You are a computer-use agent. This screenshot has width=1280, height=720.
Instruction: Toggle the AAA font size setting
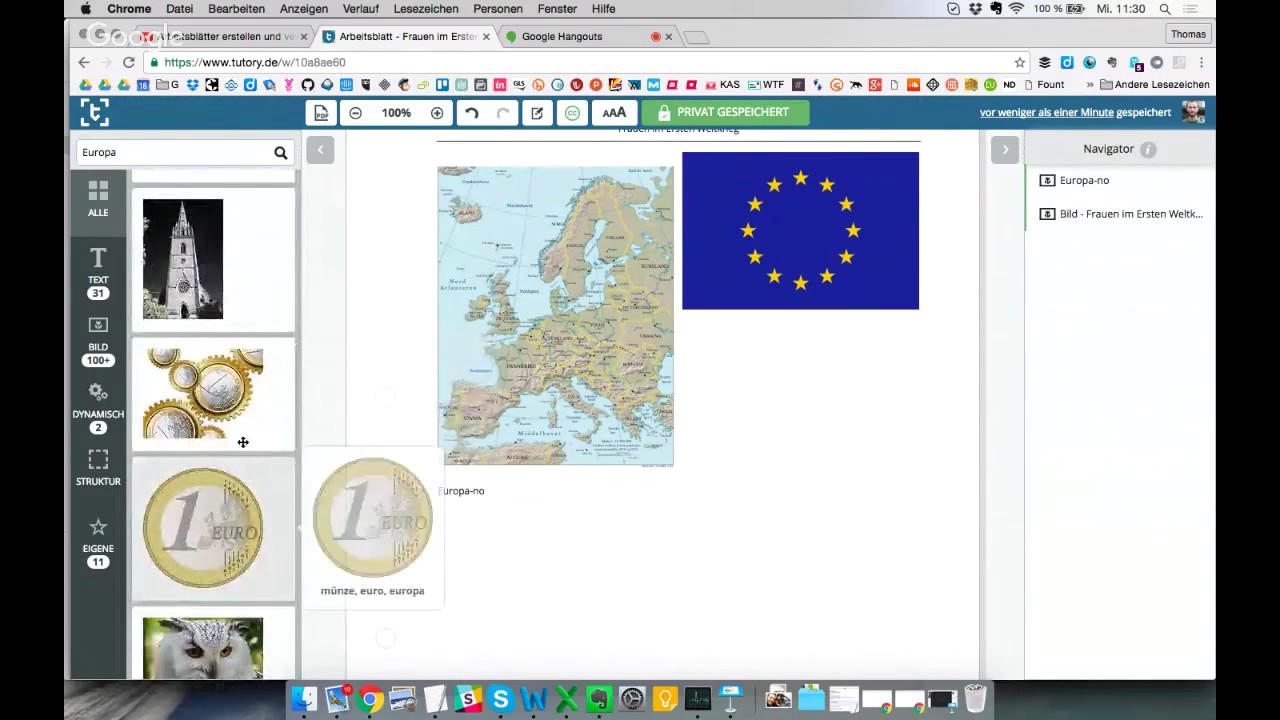point(614,113)
